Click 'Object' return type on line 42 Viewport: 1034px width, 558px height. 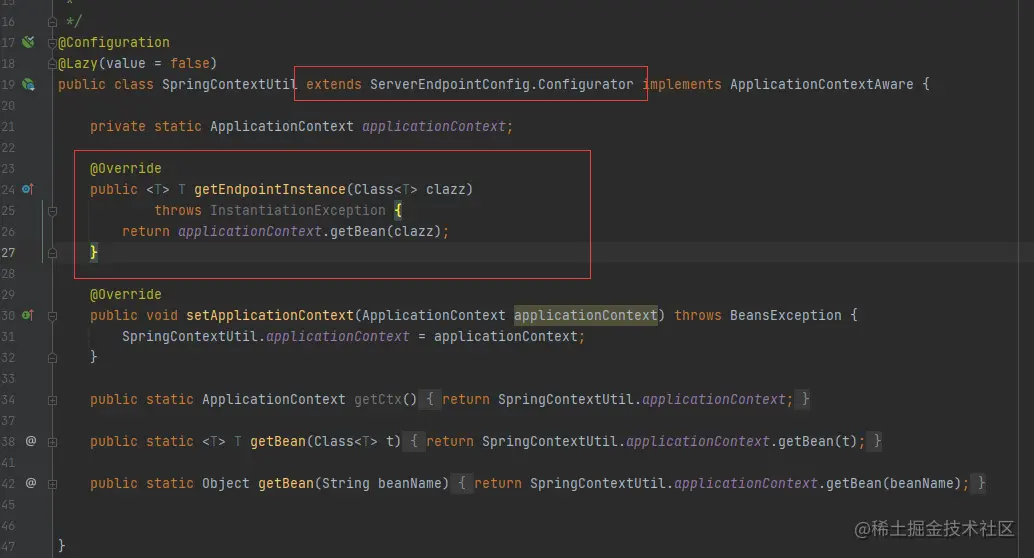tap(226, 483)
